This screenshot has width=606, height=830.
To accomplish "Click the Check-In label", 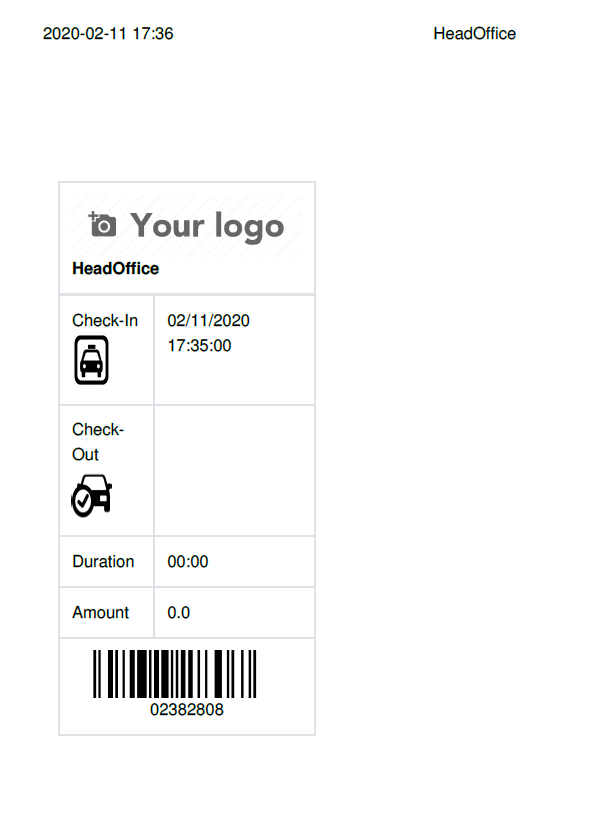I will pos(105,321).
